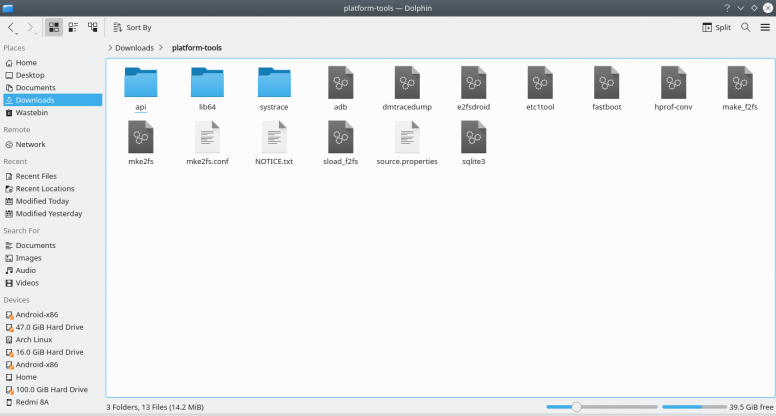The height and width of the screenshot is (416, 776).
Task: Select the etc1tool executable
Action: coord(540,89)
